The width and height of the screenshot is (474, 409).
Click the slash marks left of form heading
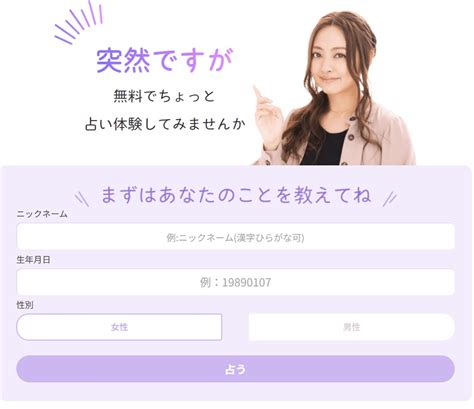pos(82,199)
